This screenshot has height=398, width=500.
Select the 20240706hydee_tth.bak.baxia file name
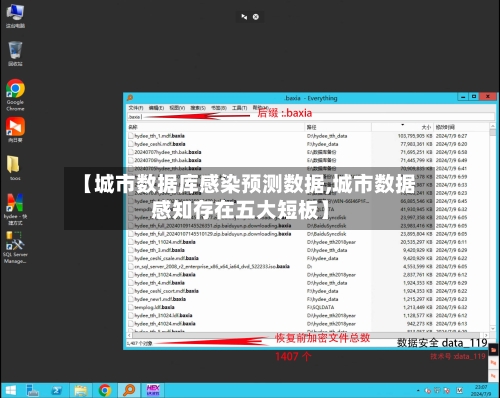(x=168, y=160)
